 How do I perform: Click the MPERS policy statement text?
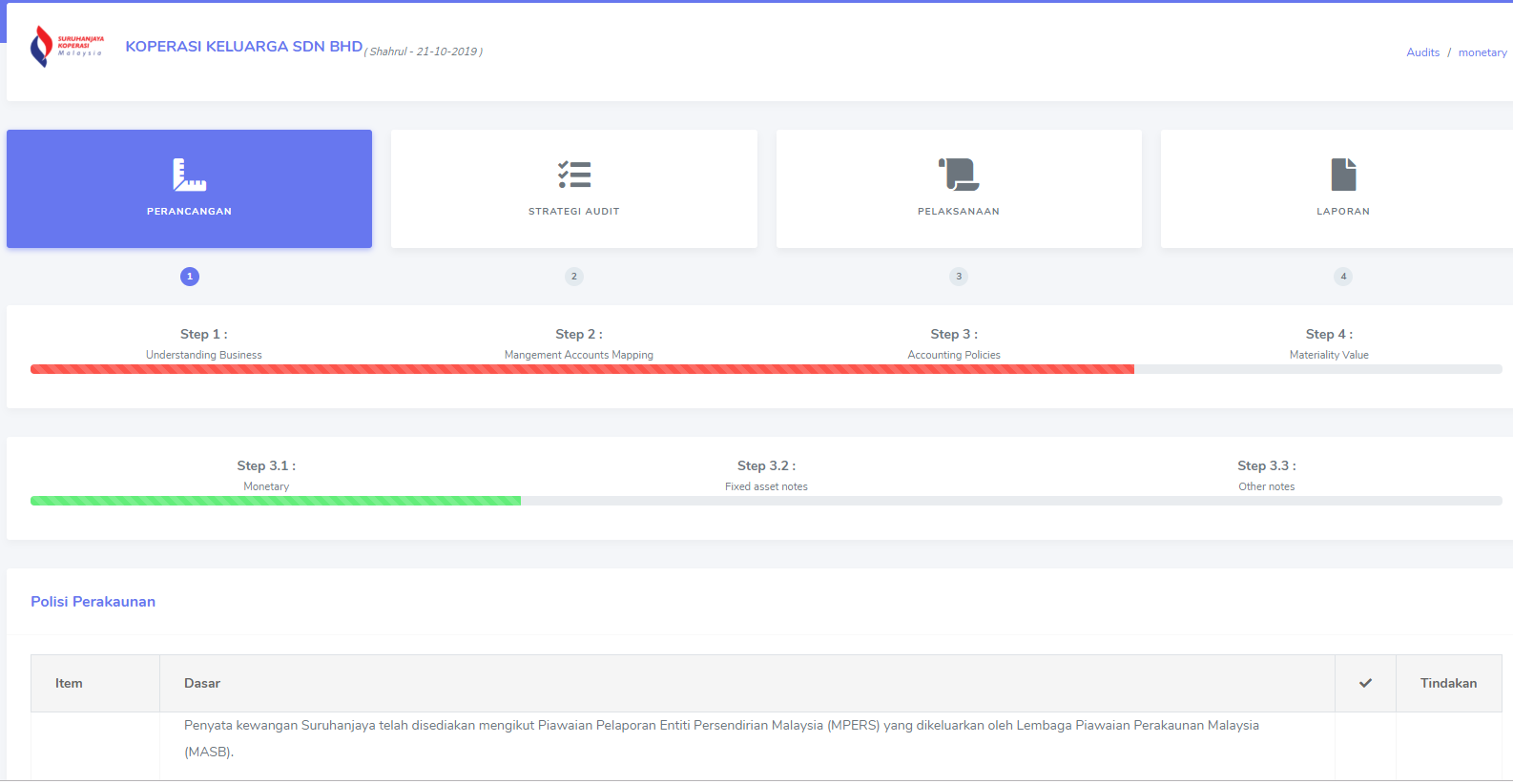click(x=721, y=738)
